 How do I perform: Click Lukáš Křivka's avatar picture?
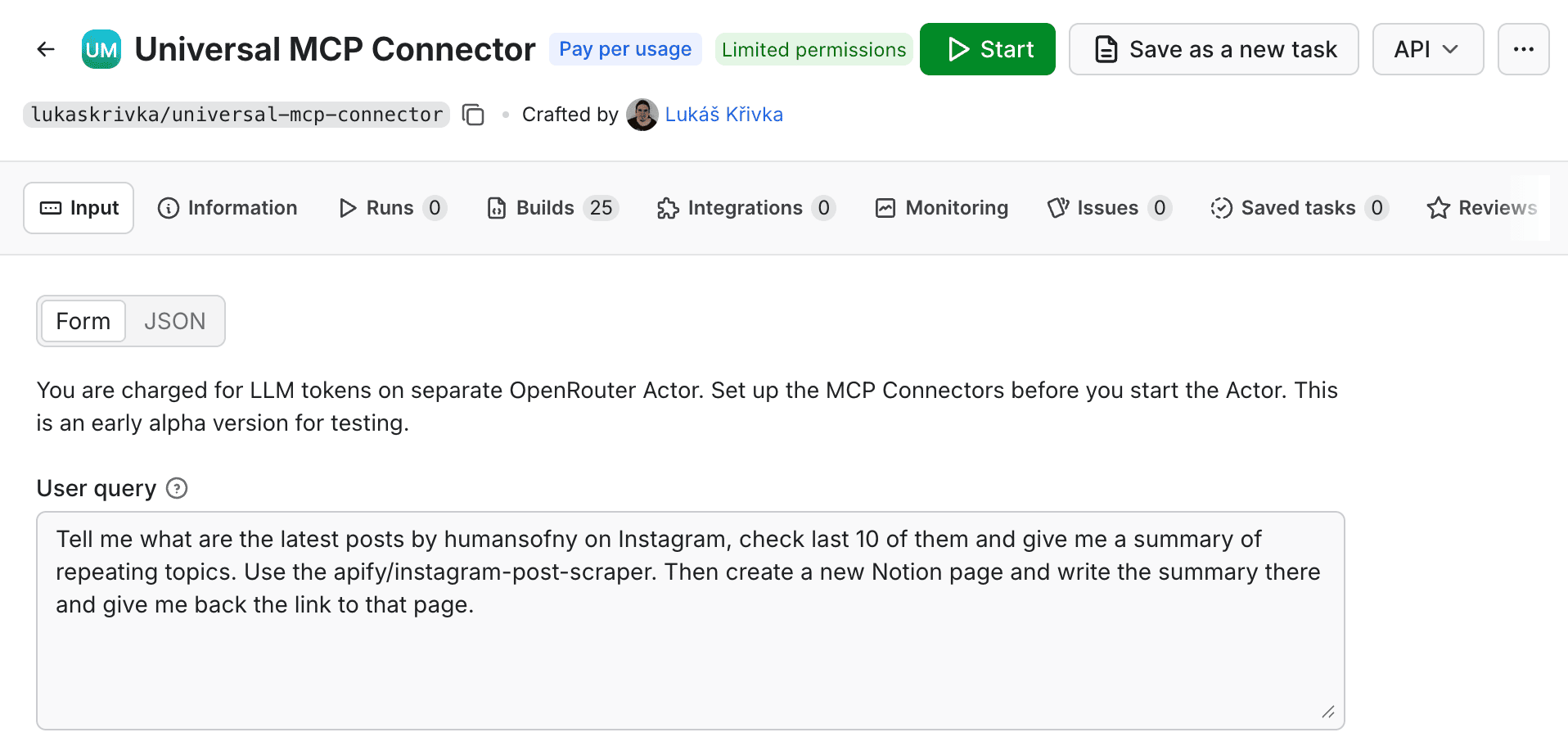(642, 115)
